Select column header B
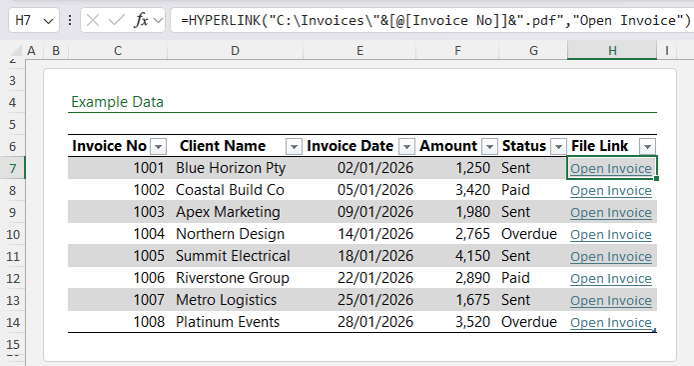Image resolution: width=694 pixels, height=366 pixels. click(56, 51)
